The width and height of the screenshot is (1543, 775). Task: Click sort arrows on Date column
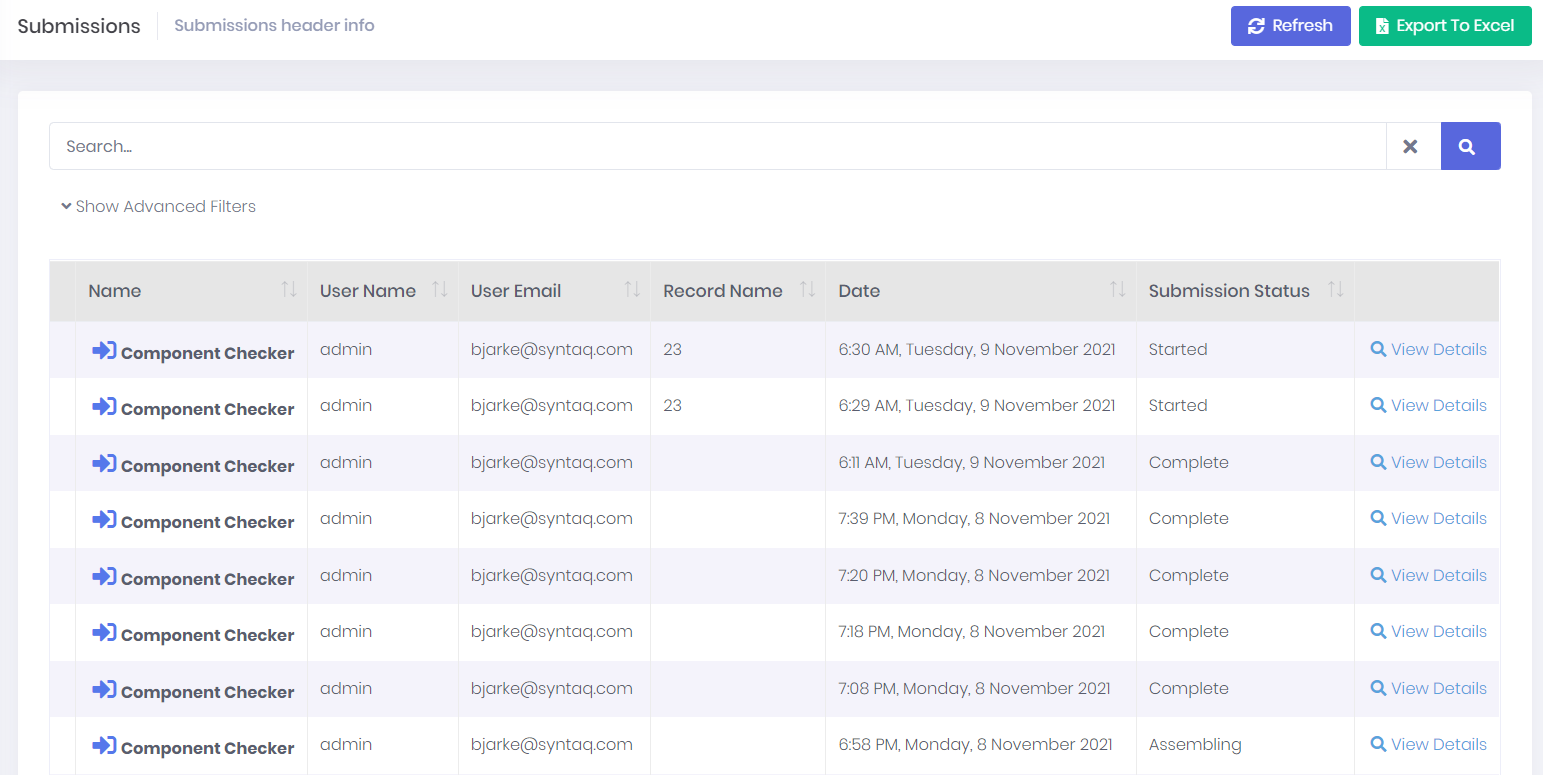1118,290
